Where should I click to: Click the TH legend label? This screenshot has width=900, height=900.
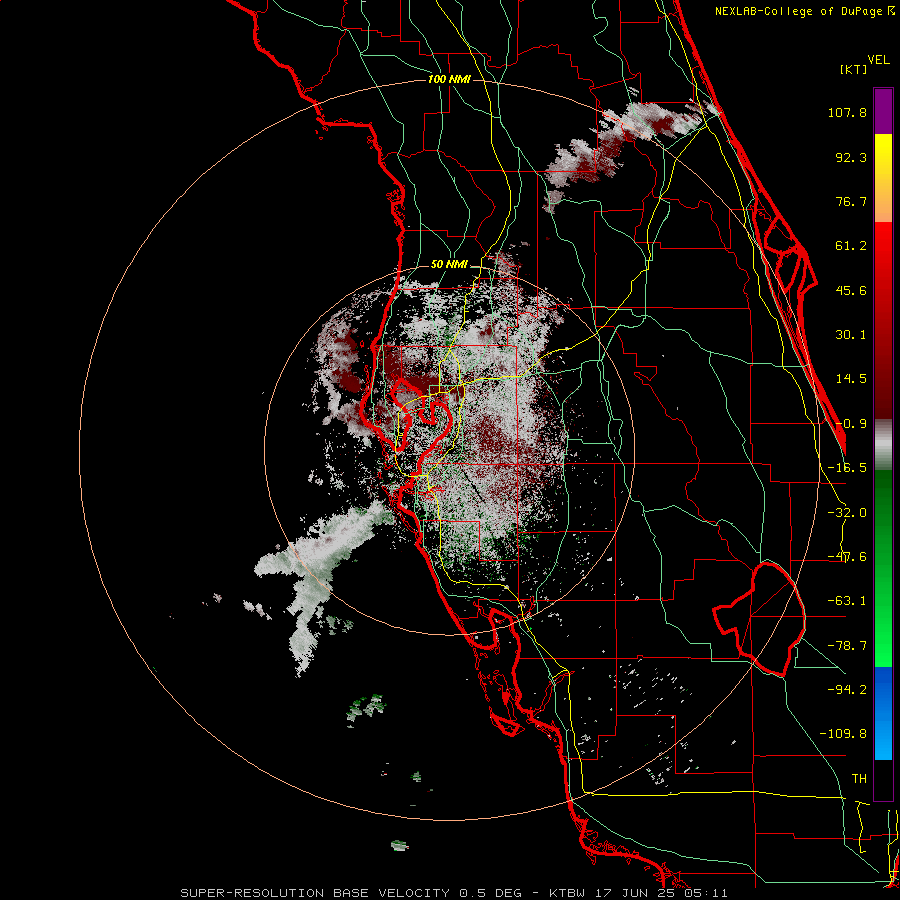tap(859, 779)
